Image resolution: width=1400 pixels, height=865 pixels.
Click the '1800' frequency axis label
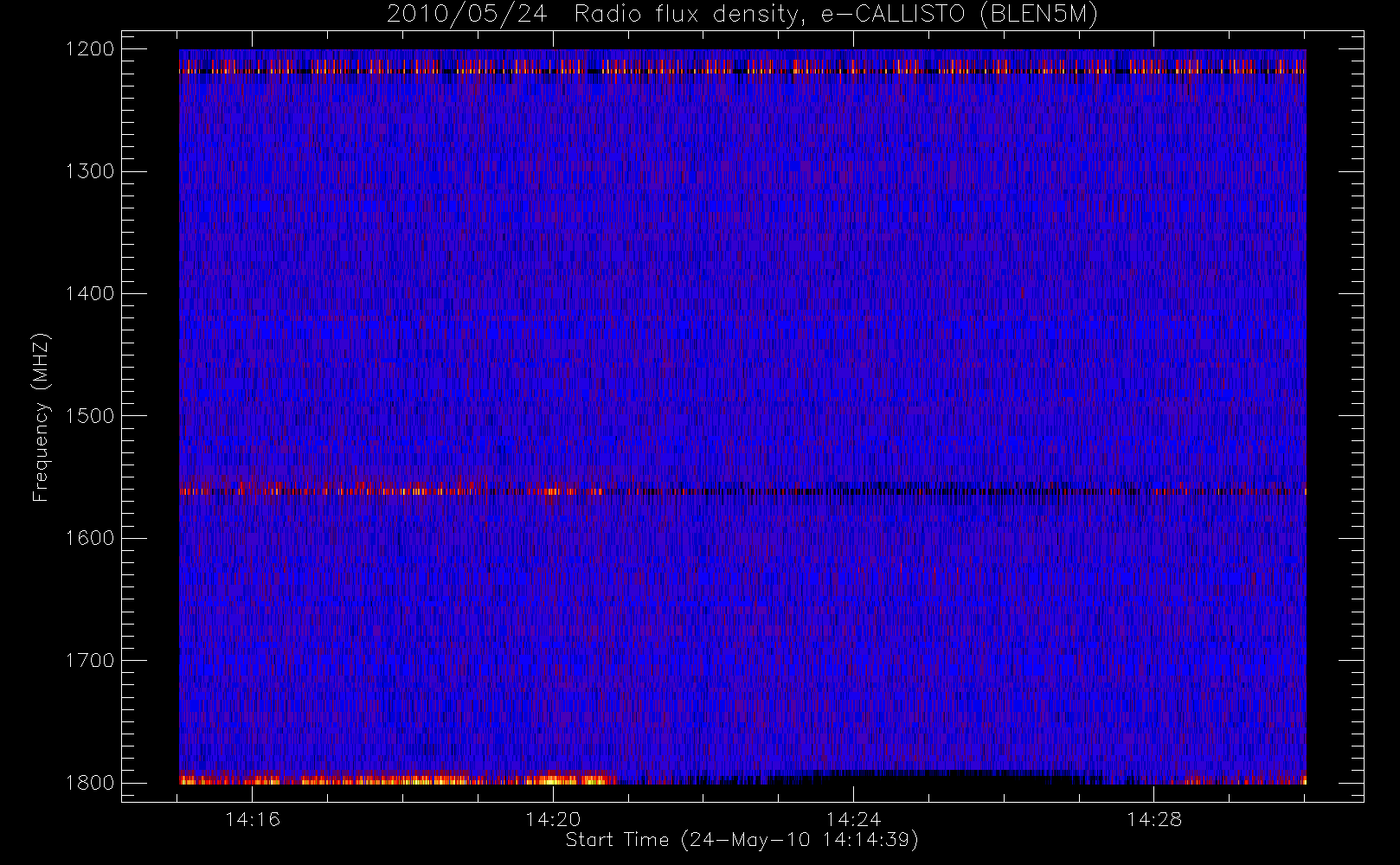point(90,783)
